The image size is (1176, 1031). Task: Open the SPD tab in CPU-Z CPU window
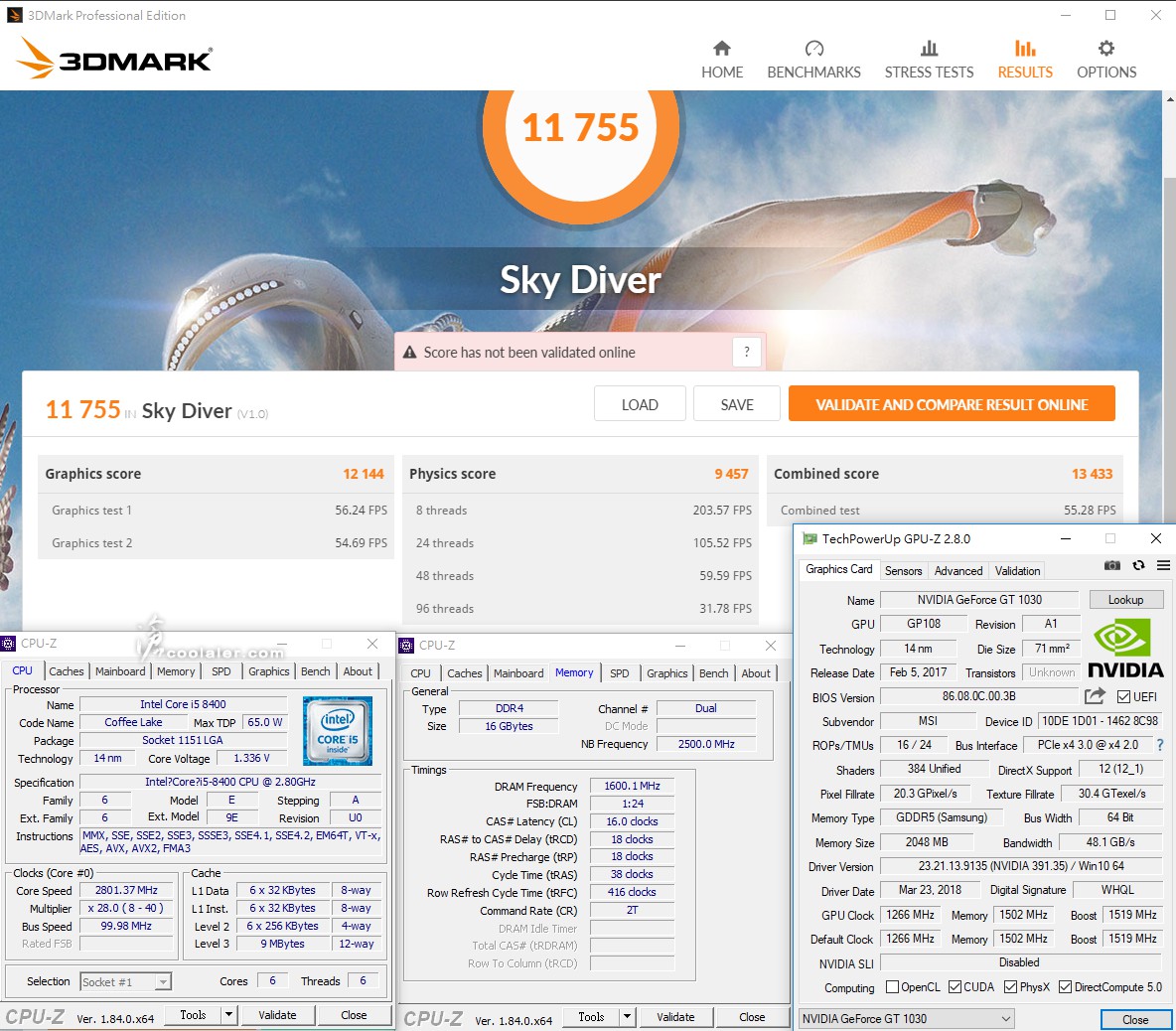221,671
